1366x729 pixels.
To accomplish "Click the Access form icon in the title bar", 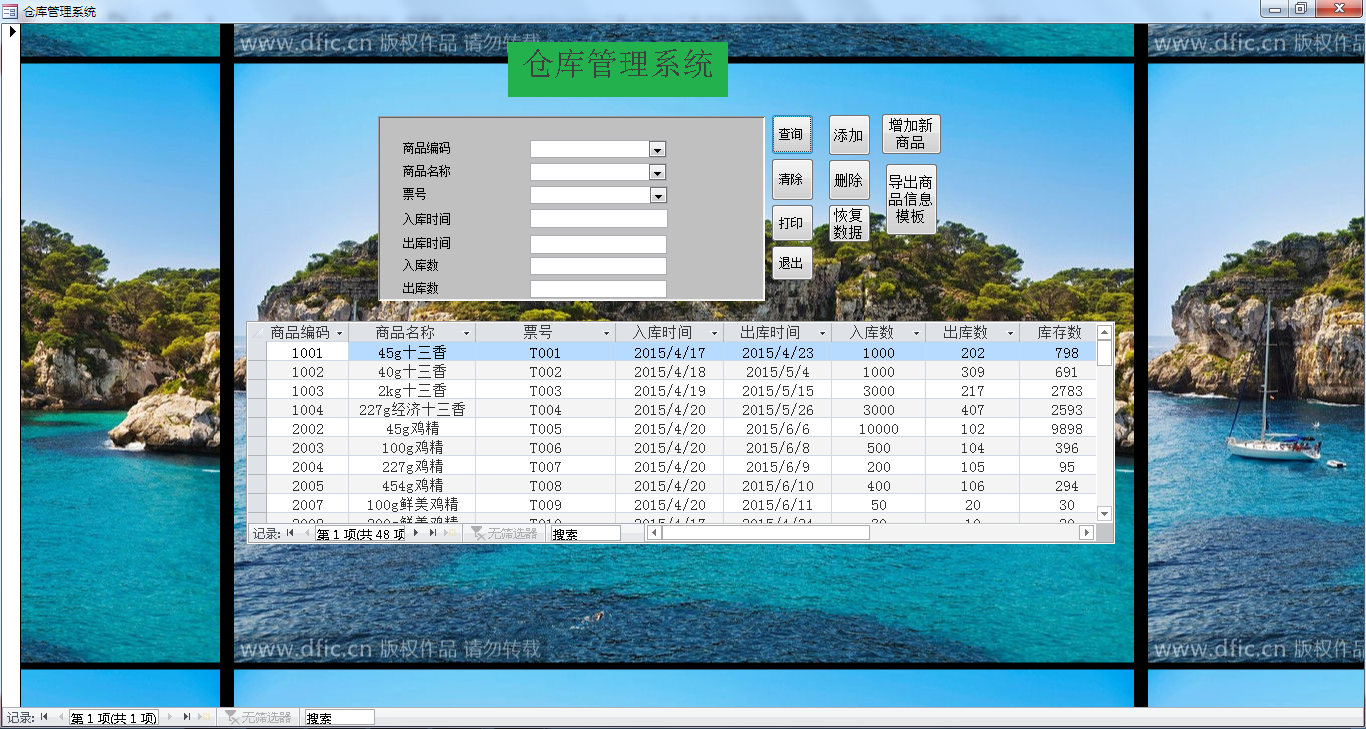I will (8, 9).
